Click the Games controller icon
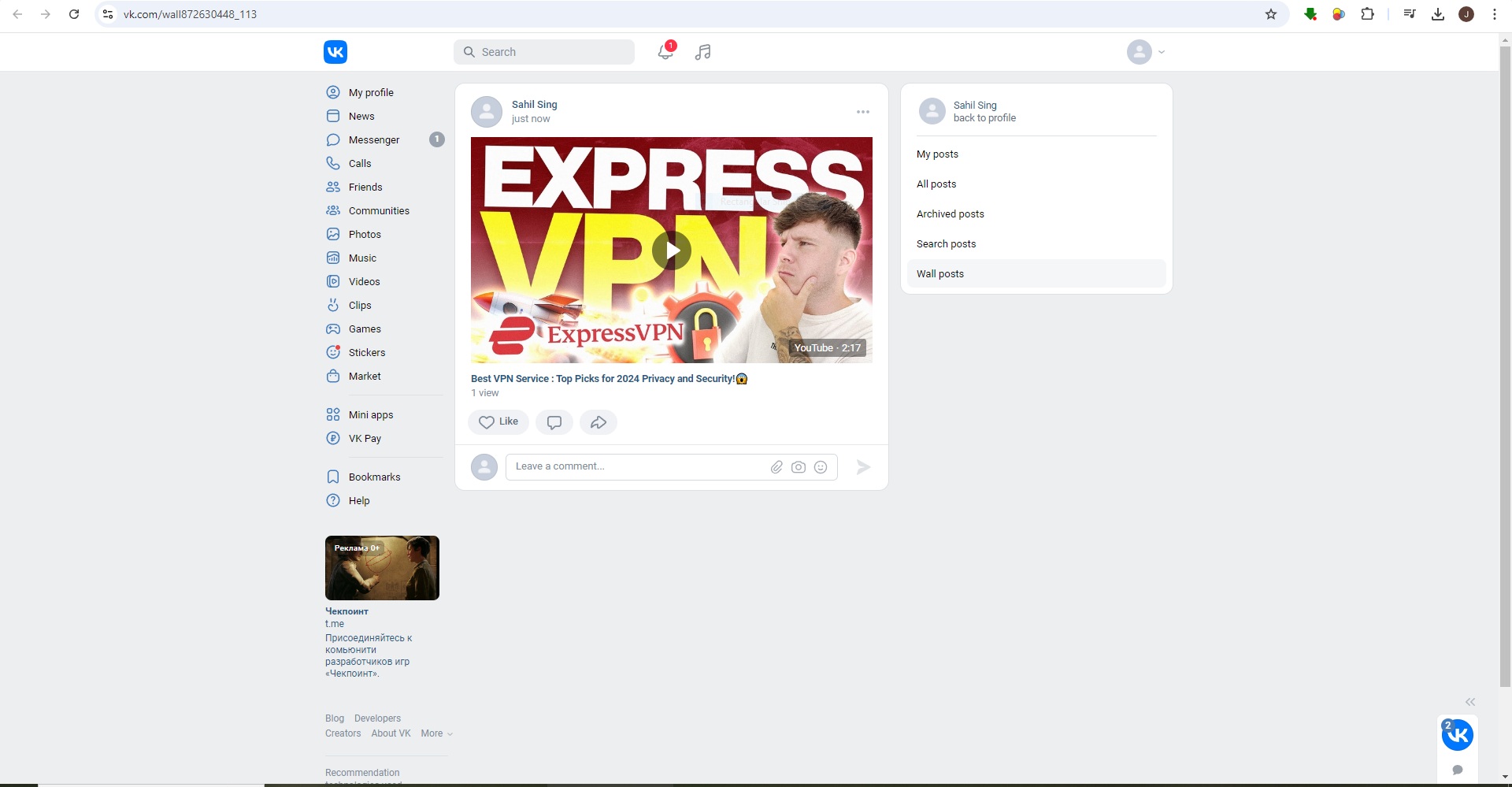The height and width of the screenshot is (787, 1512). click(x=333, y=329)
